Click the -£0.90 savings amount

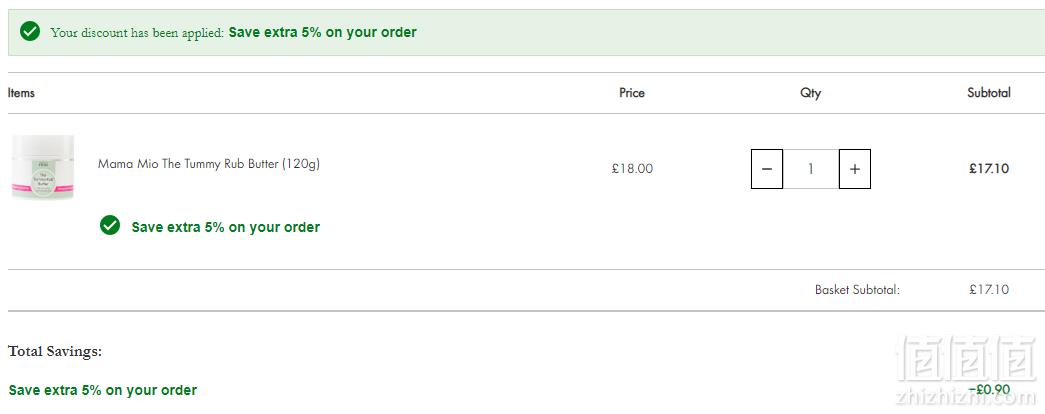tap(989, 389)
